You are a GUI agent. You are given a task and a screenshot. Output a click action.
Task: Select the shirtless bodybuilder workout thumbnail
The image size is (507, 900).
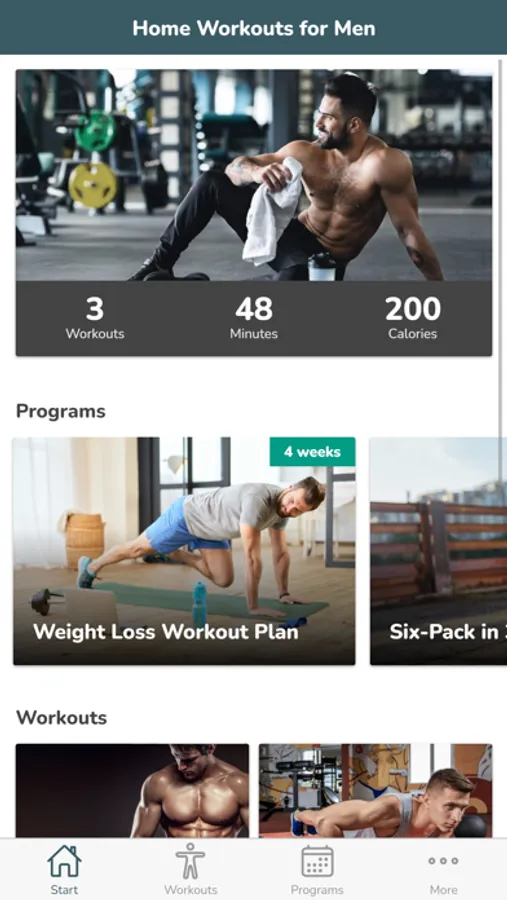[x=132, y=790]
